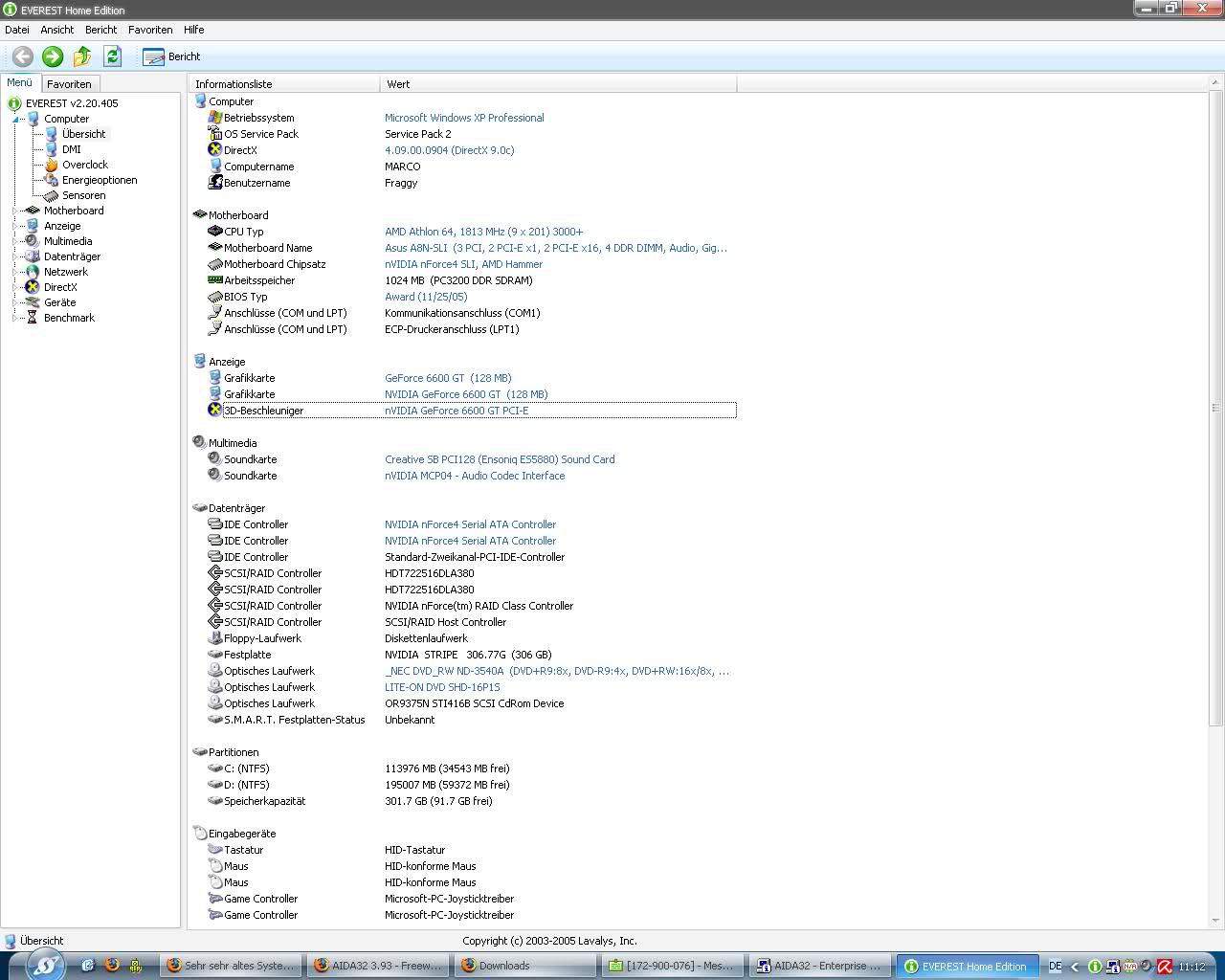Switch to AIDA32 - Enterprise taskbar window
The width and height of the screenshot is (1225, 980).
(x=819, y=966)
